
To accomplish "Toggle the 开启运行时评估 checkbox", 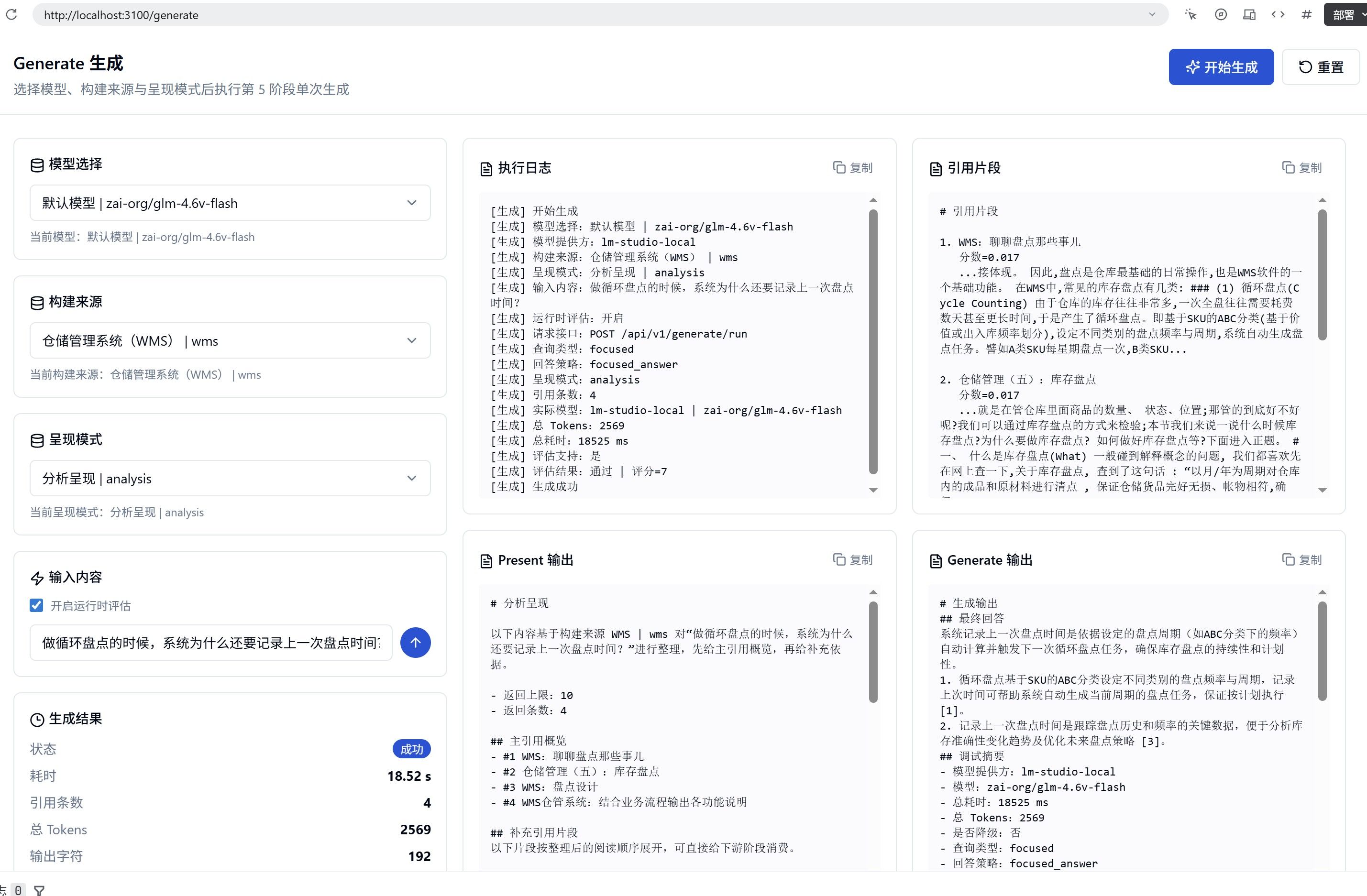I will (x=36, y=605).
